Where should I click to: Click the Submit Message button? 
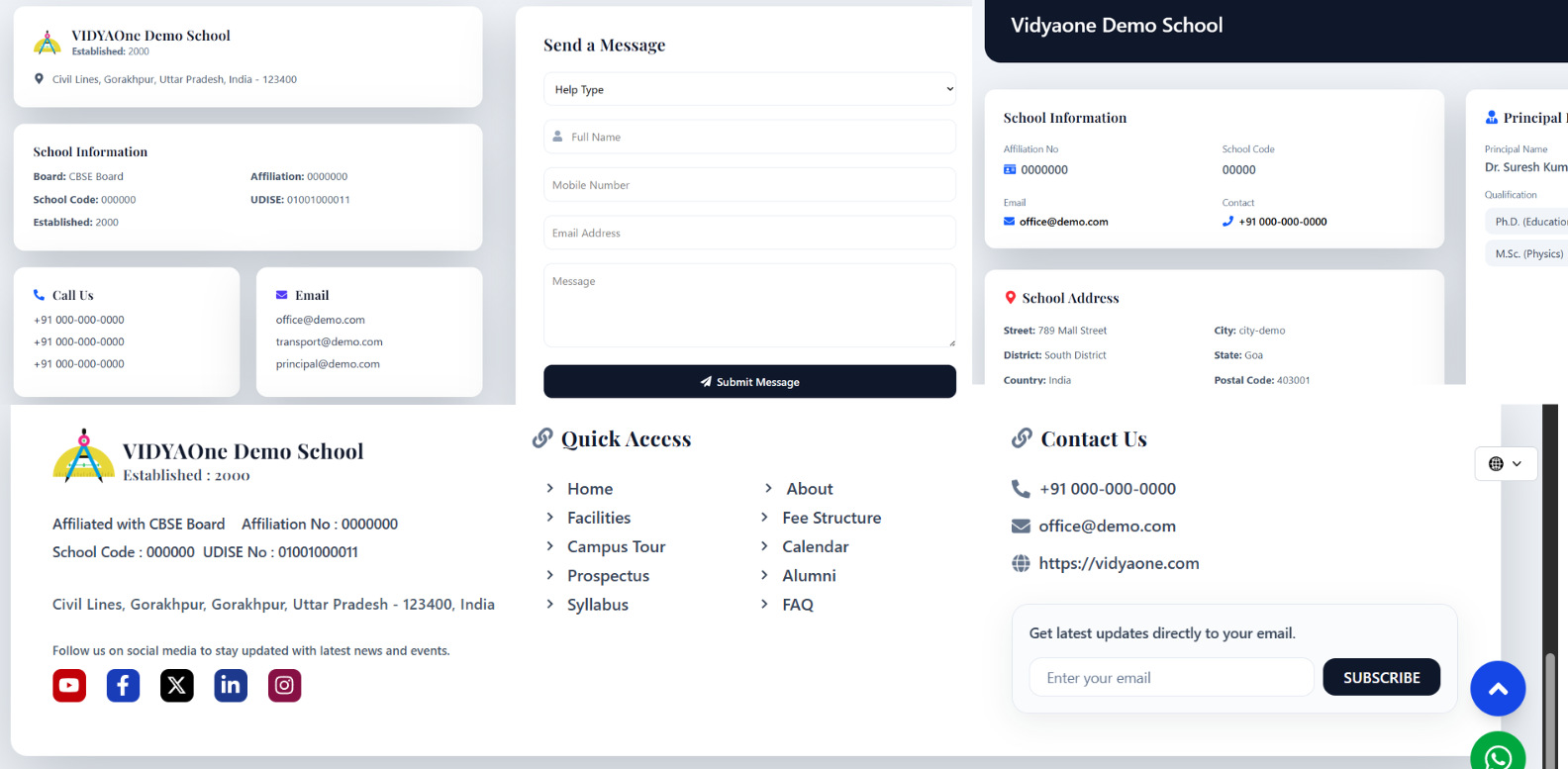(749, 382)
